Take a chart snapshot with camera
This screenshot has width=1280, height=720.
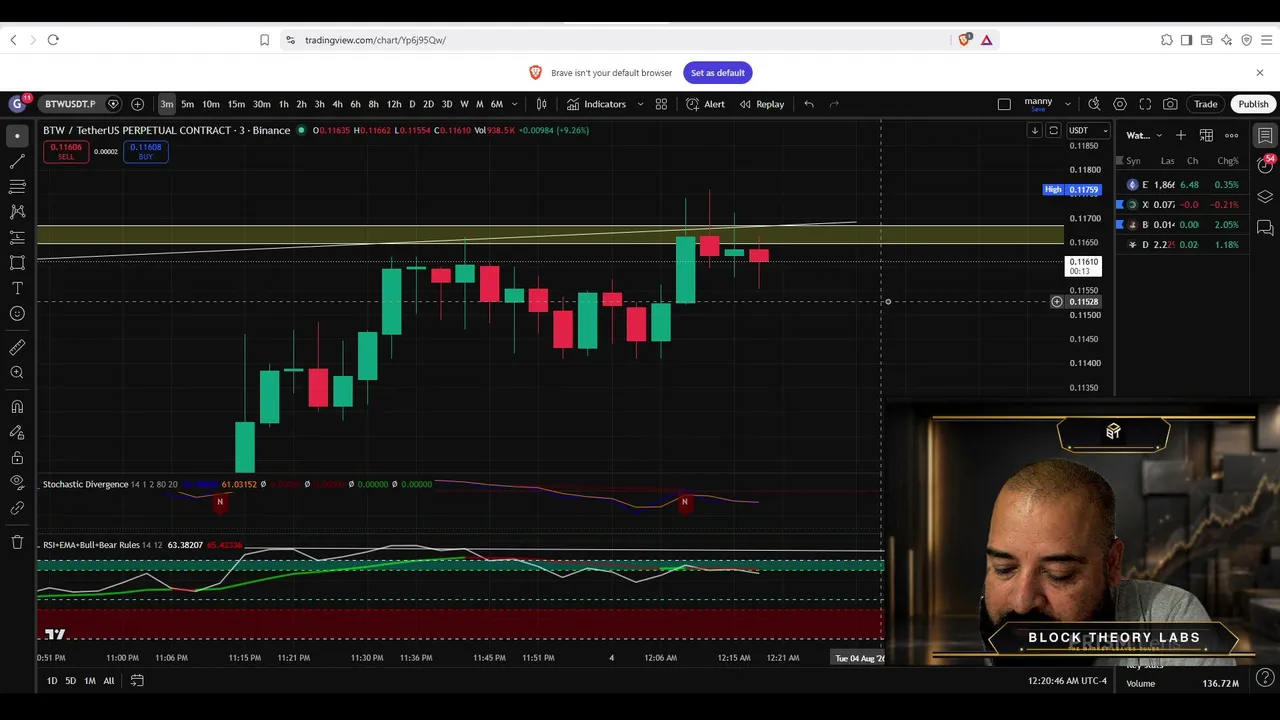tap(1170, 104)
